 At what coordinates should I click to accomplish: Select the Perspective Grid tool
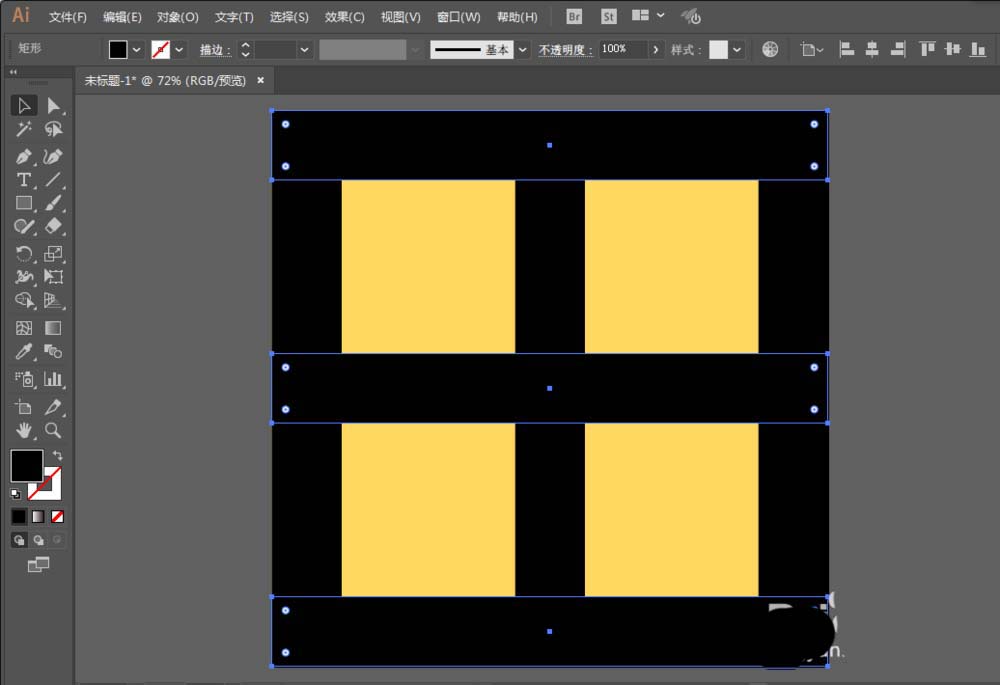[x=54, y=300]
